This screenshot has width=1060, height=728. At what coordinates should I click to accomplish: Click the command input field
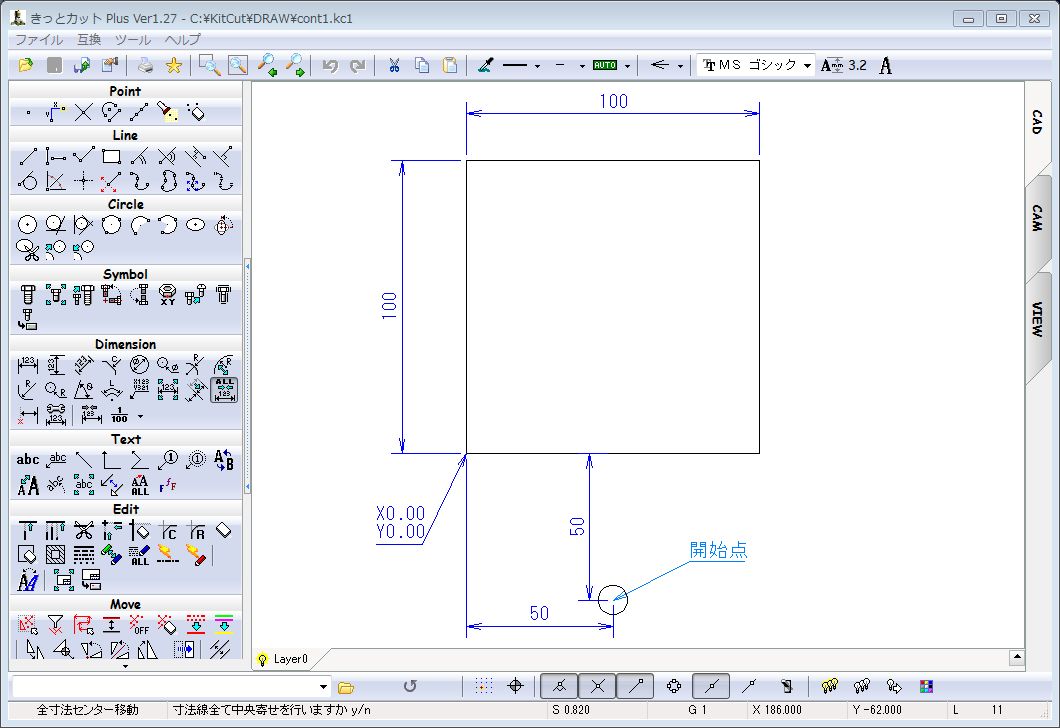point(164,687)
